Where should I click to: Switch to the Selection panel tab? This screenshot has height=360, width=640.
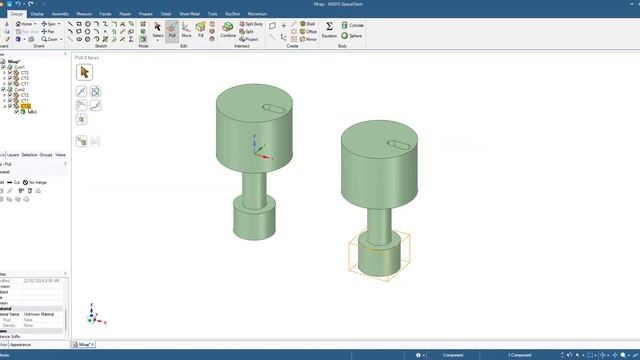tap(29, 155)
